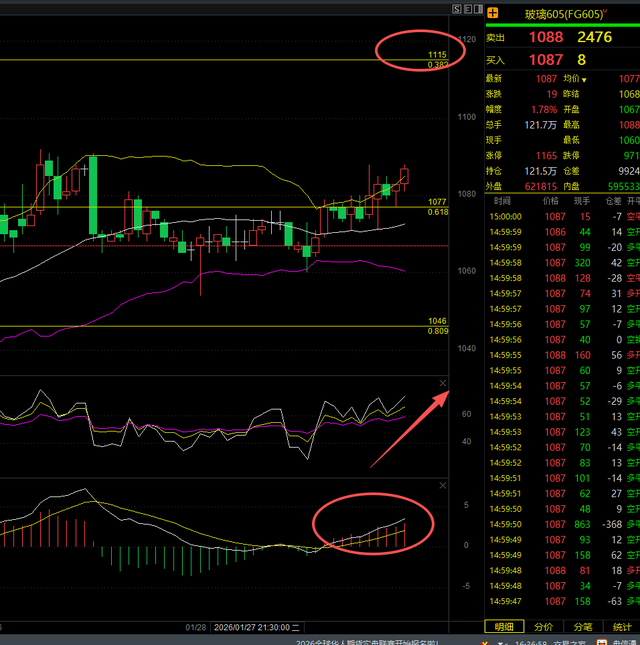This screenshot has height=645, width=640.
Task: Click the E icon above the chart
Action: 468,9
